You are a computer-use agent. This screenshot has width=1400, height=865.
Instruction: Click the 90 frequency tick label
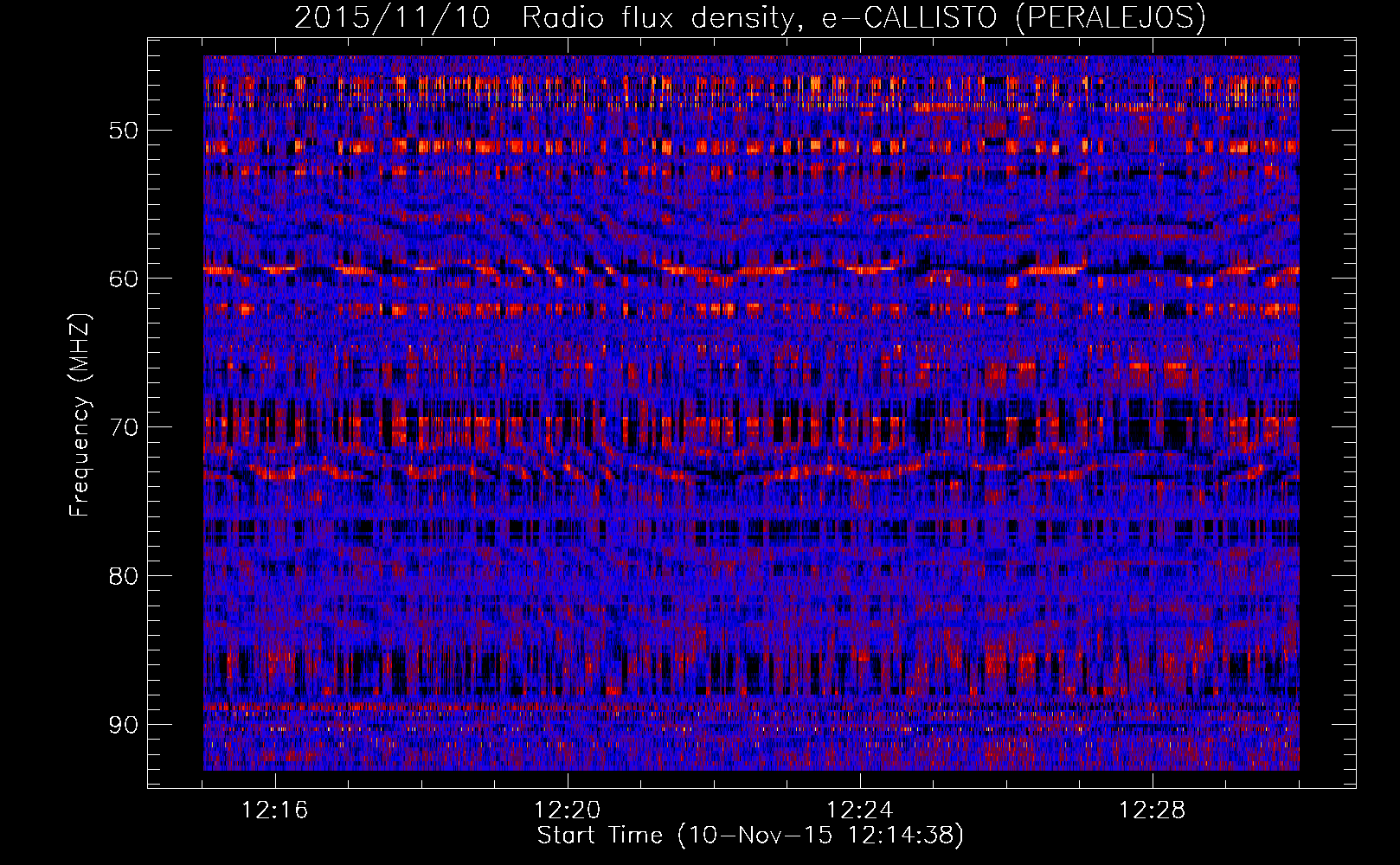[x=123, y=725]
